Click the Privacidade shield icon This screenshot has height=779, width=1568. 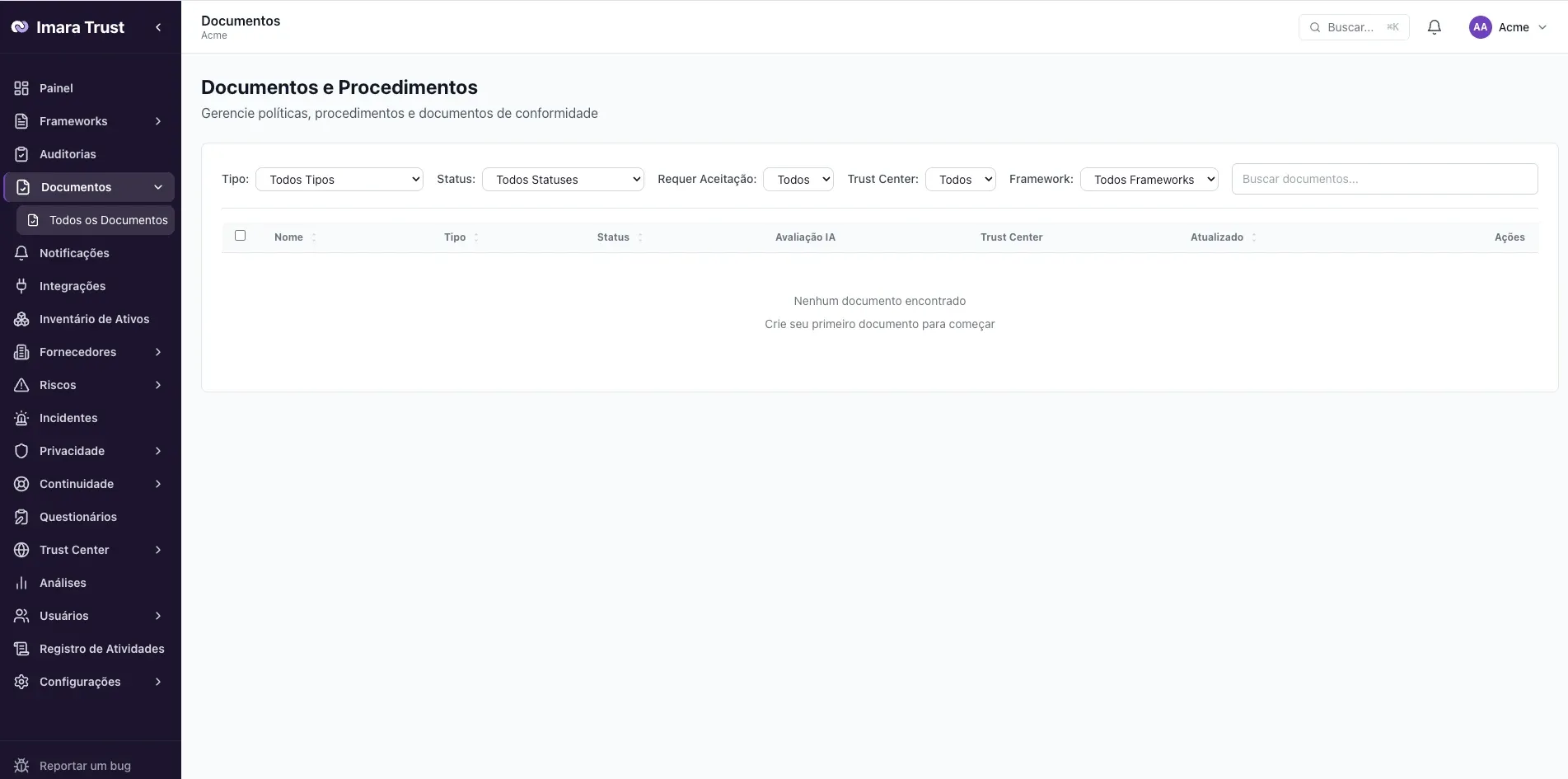[21, 451]
